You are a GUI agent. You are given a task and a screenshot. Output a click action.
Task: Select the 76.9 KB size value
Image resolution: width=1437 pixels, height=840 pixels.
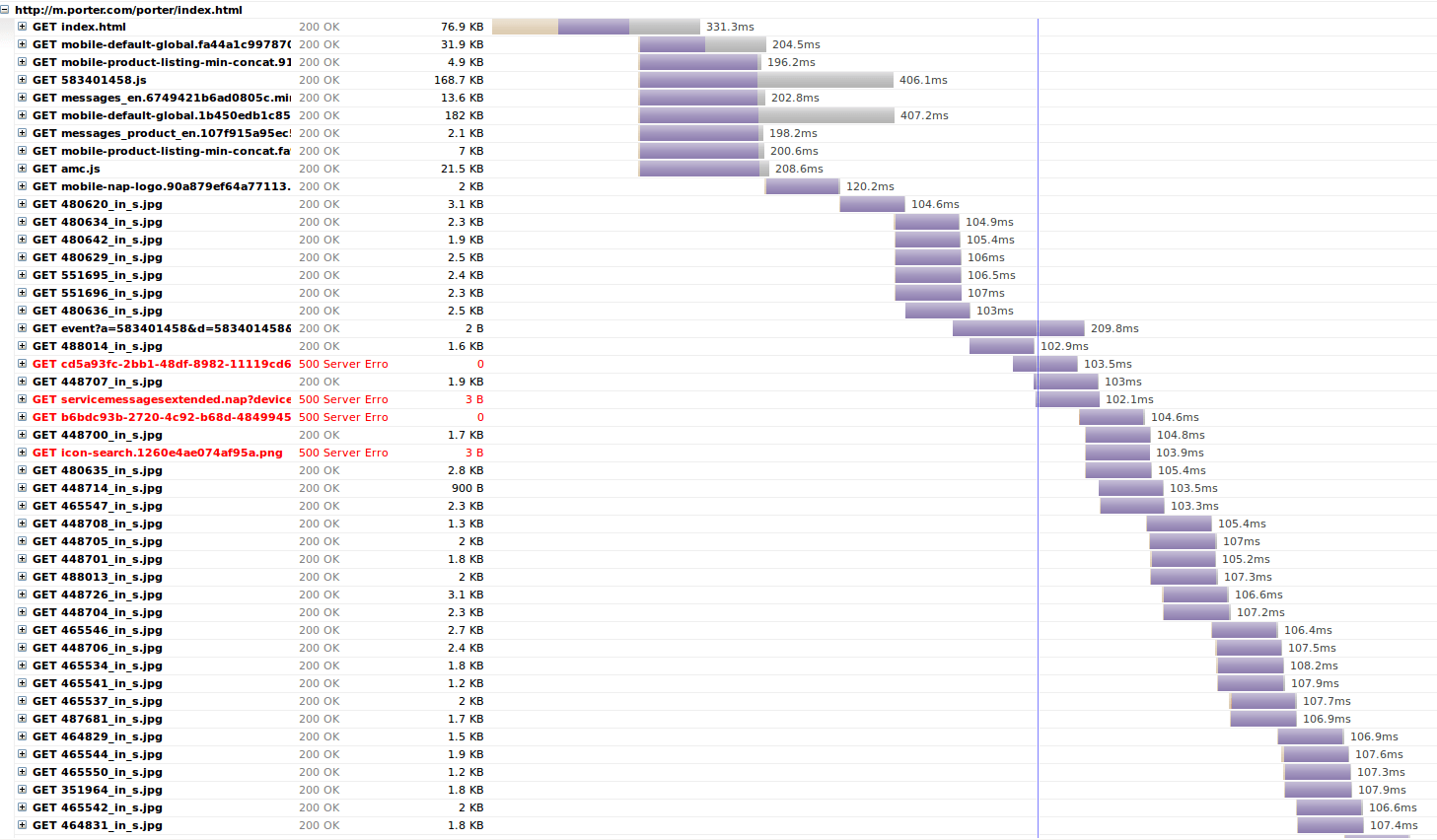(x=462, y=27)
